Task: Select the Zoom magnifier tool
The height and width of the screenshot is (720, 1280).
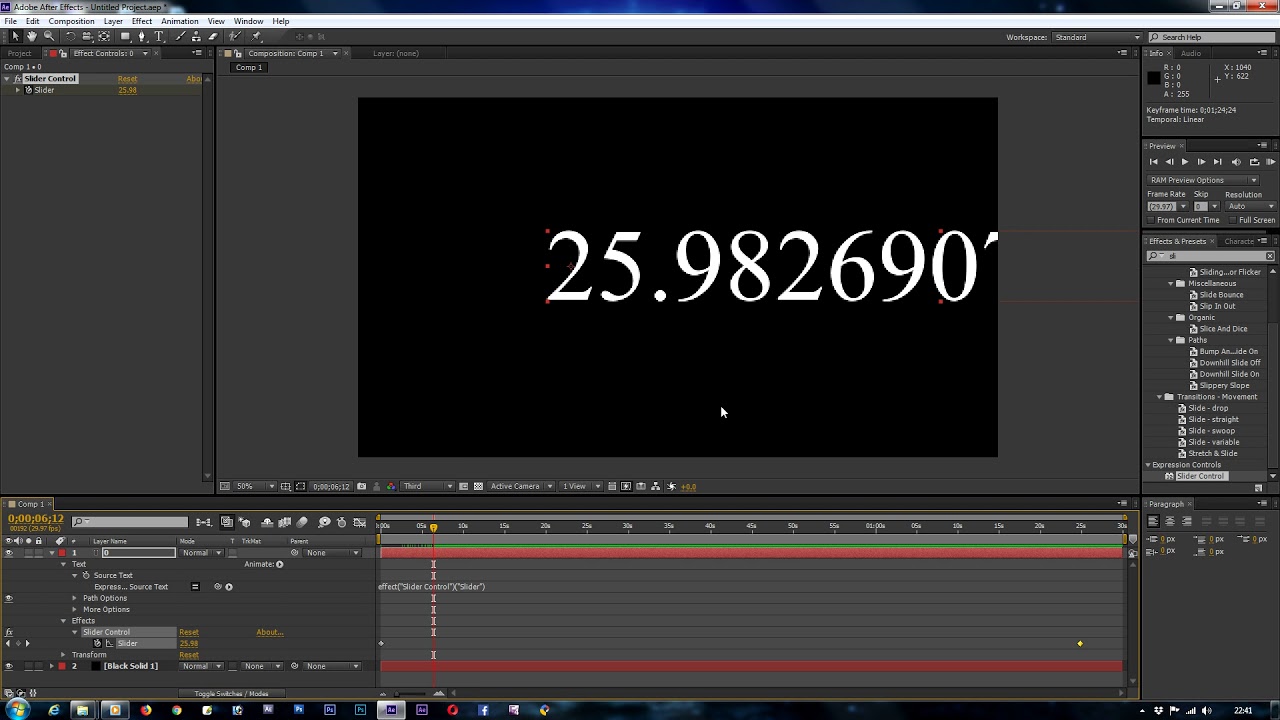Action: pos(47,36)
